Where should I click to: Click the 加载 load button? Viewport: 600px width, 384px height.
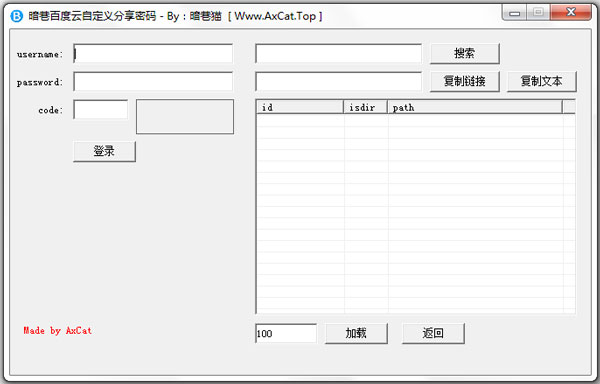(x=356, y=334)
